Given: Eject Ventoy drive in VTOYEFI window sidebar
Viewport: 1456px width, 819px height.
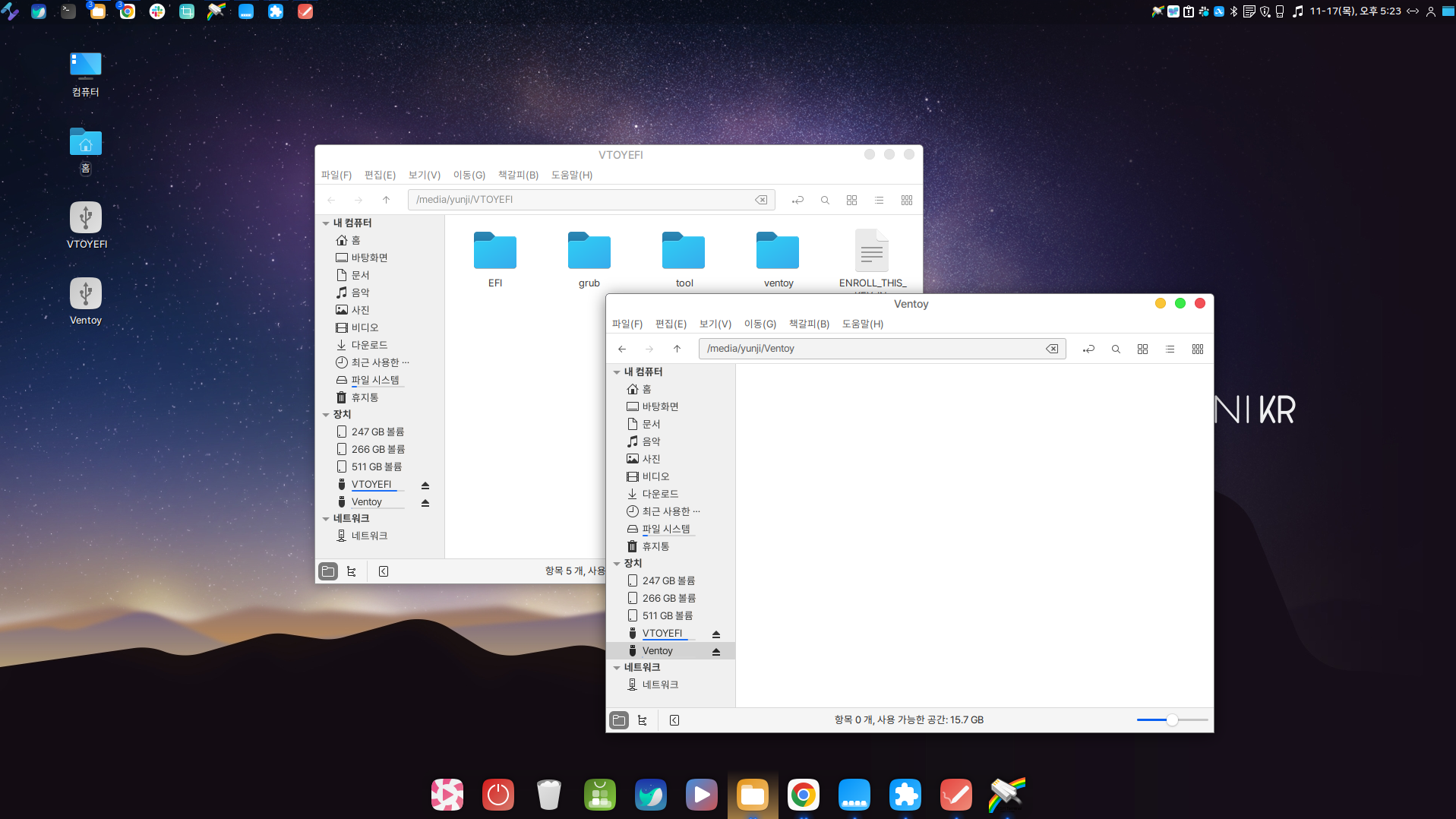Looking at the screenshot, I should [x=425, y=503].
